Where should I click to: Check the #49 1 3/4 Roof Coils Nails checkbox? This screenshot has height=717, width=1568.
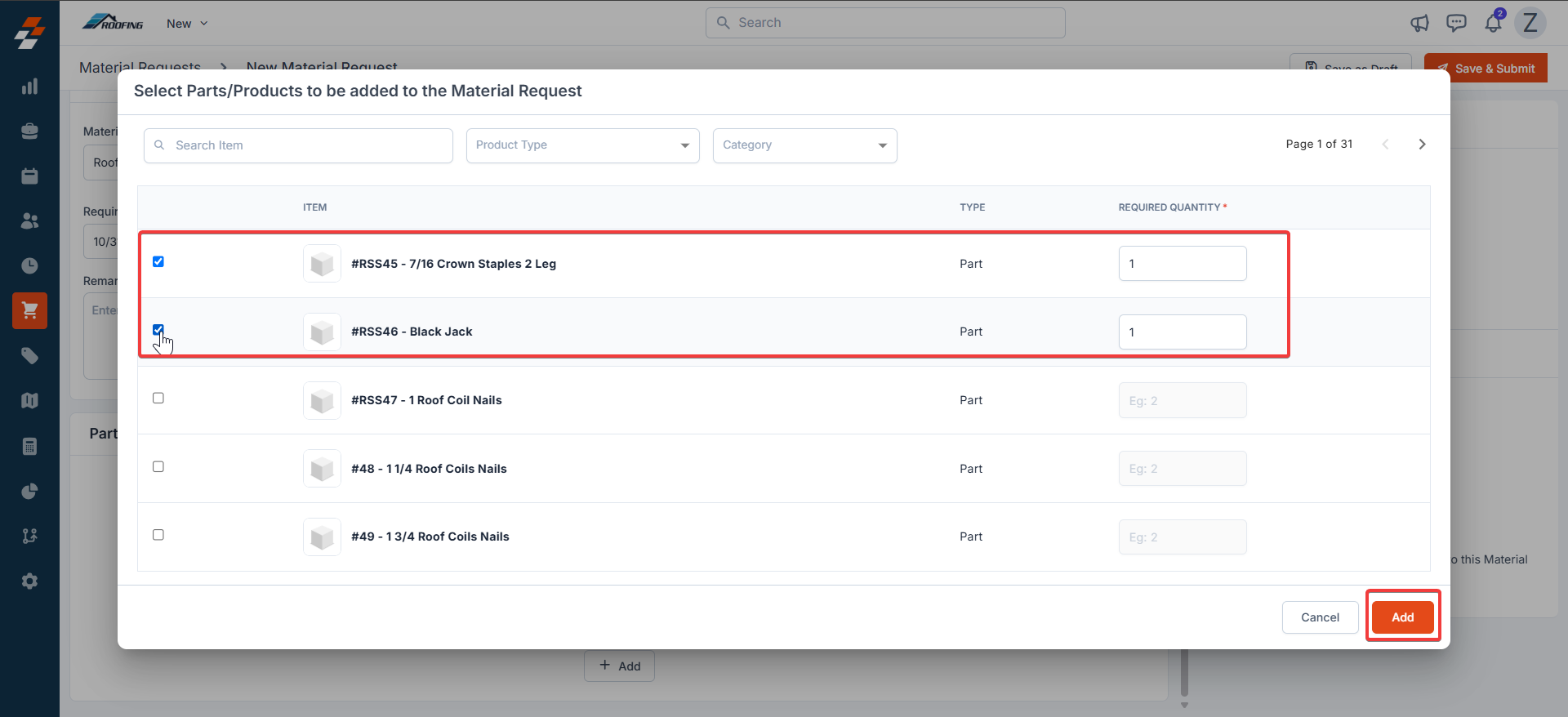click(x=158, y=535)
